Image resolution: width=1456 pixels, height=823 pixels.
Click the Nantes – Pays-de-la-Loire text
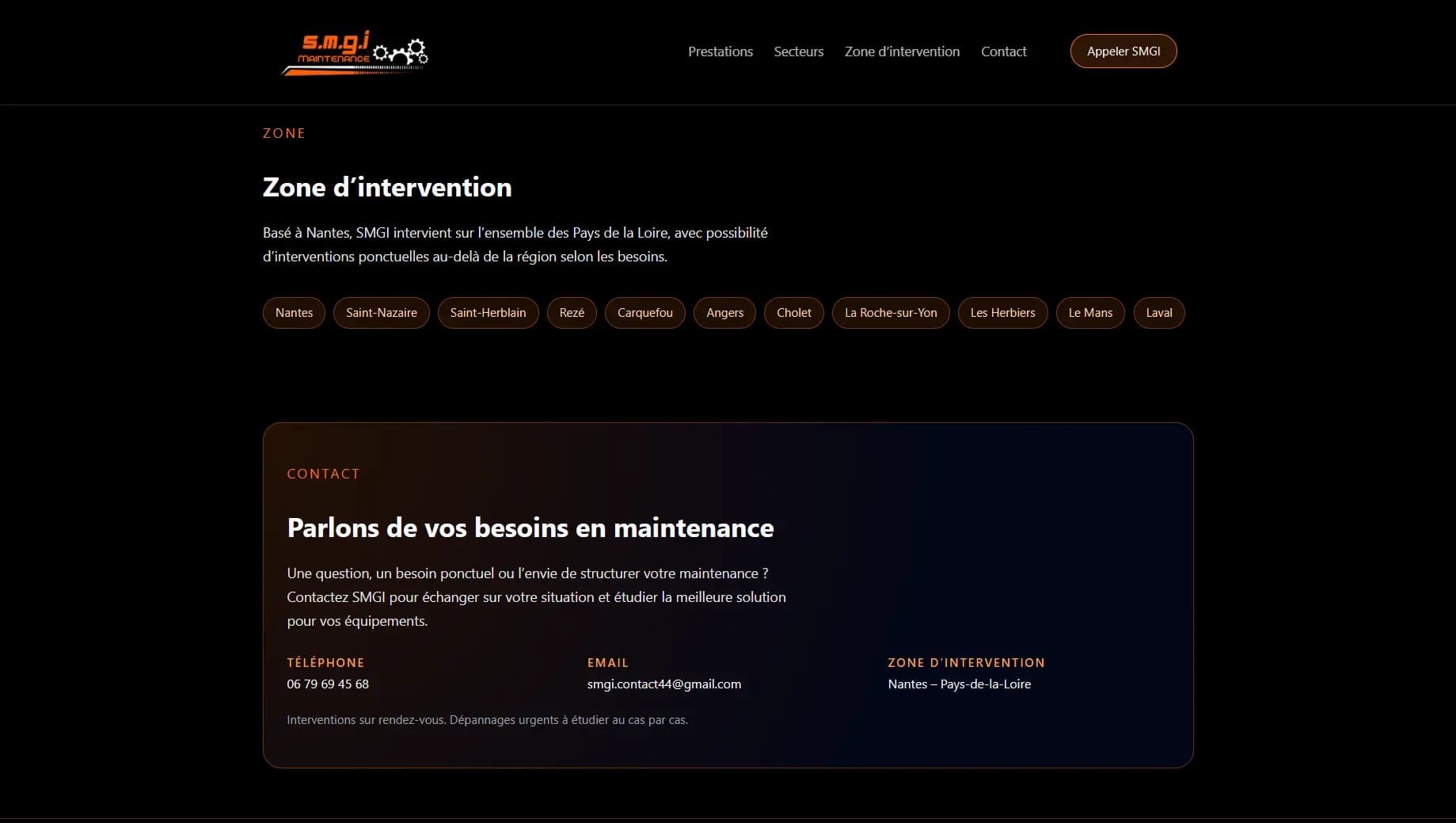click(x=959, y=684)
